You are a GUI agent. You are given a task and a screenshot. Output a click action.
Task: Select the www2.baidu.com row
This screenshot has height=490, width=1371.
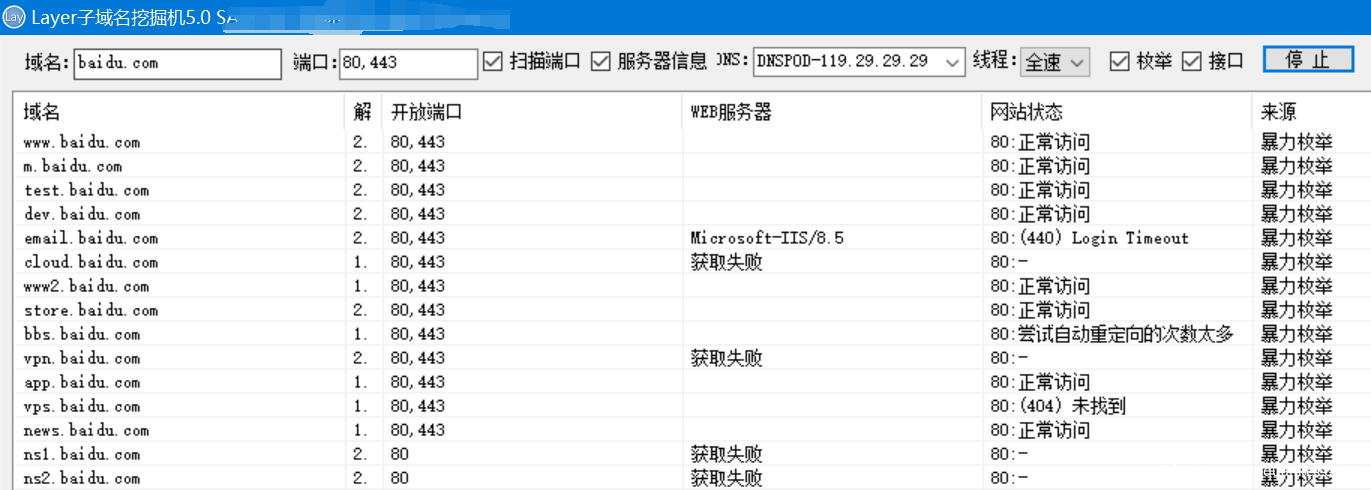tap(692, 286)
